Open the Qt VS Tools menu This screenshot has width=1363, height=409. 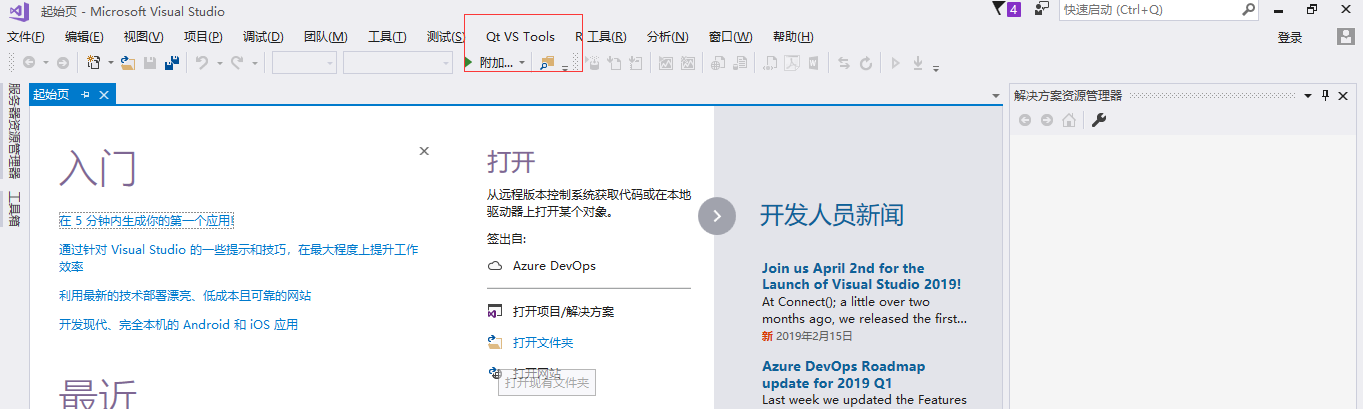(x=520, y=37)
